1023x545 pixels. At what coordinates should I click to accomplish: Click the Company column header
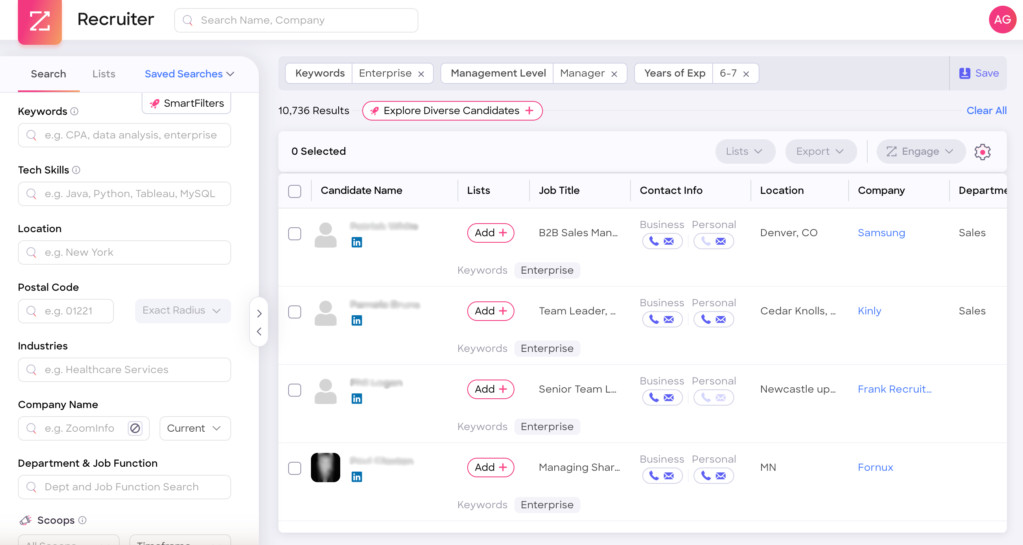point(881,191)
